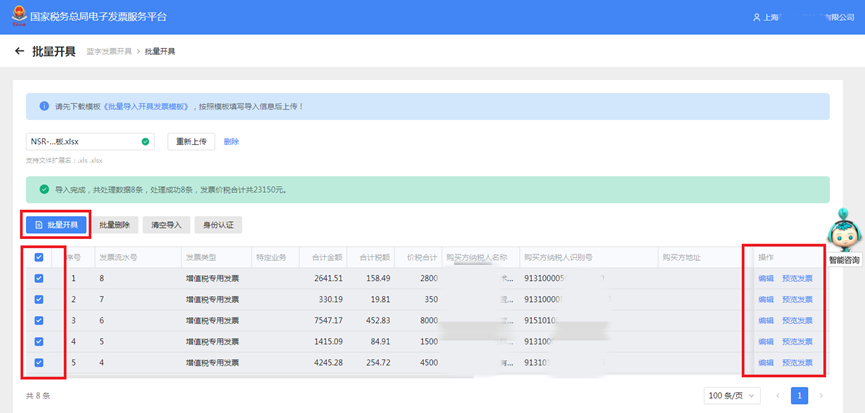This screenshot has width=865, height=413.
Task: Click the 合计税额 column header
Action: coord(375,258)
